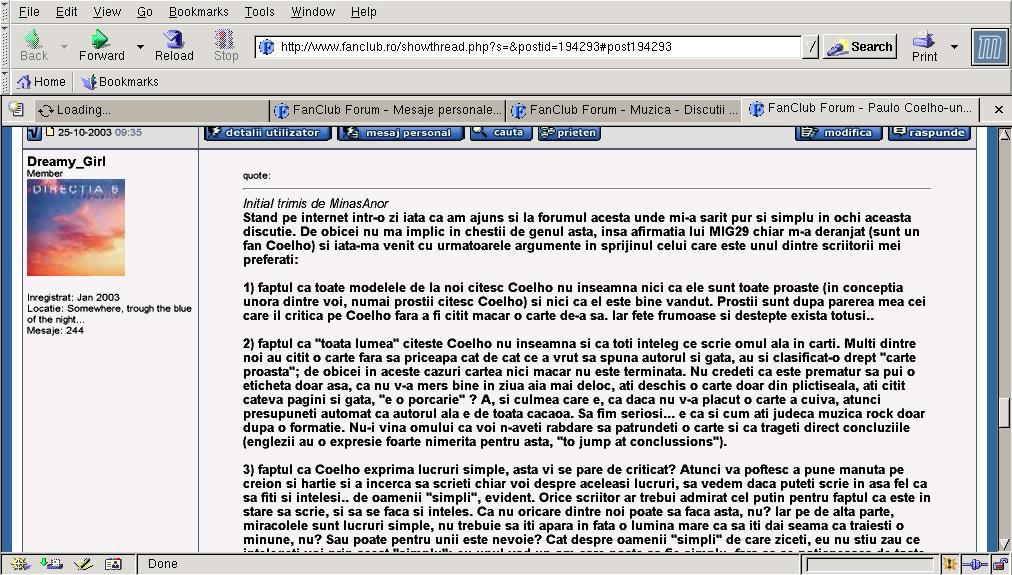Open the Help menu
This screenshot has width=1012, height=575.
(363, 12)
